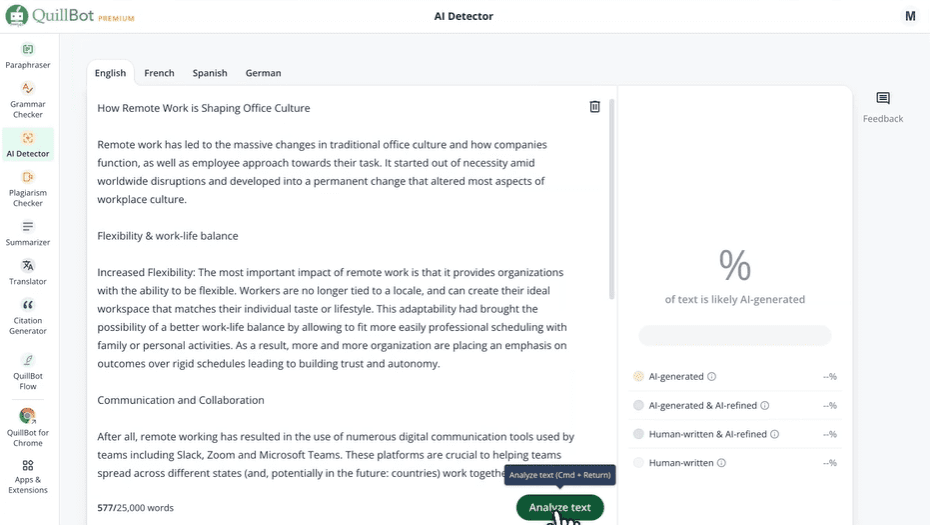Show info for Human-written & AI-refined
The image size is (930, 525).
[x=775, y=435]
